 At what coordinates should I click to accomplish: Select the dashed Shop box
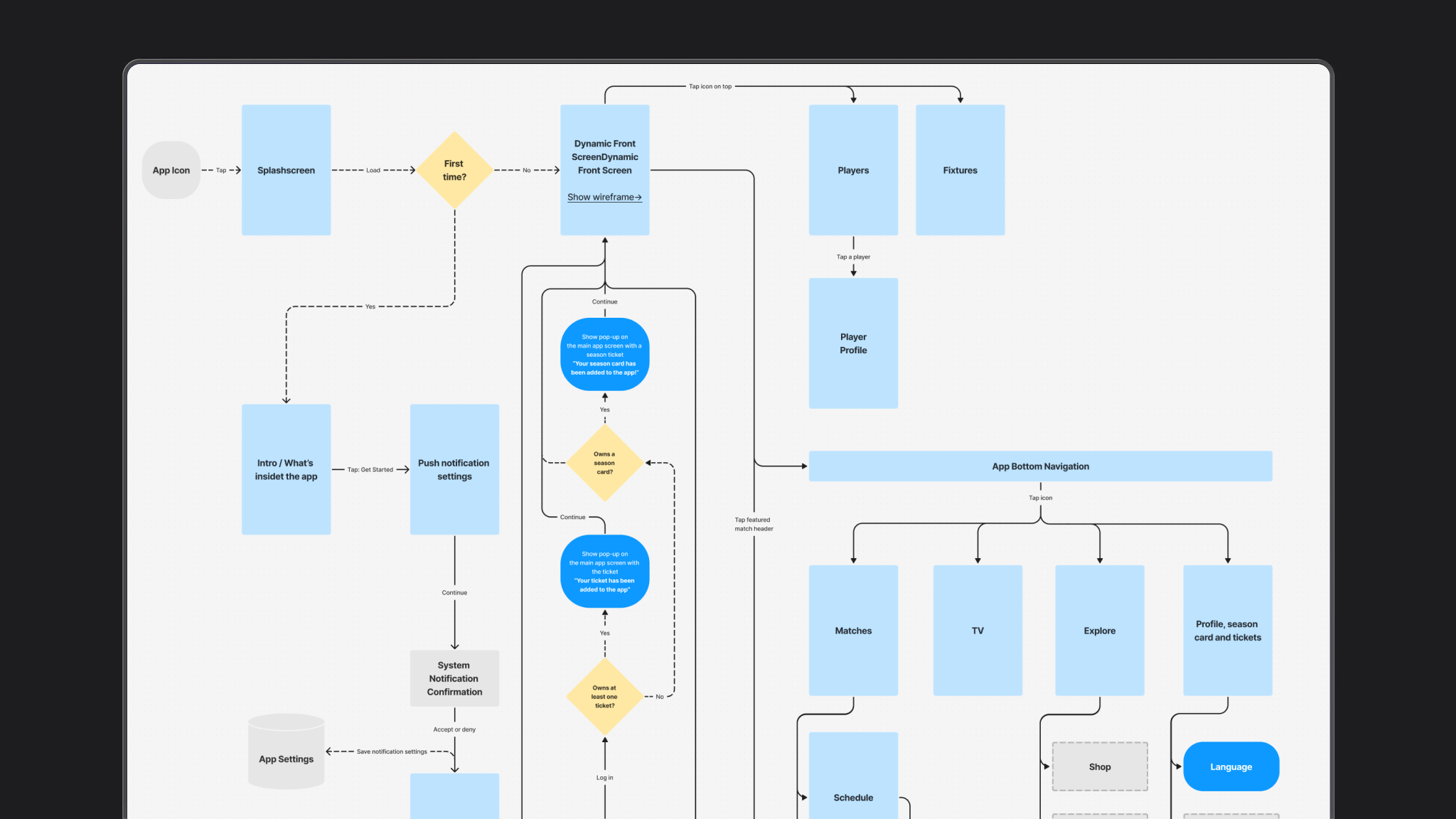coord(1100,766)
